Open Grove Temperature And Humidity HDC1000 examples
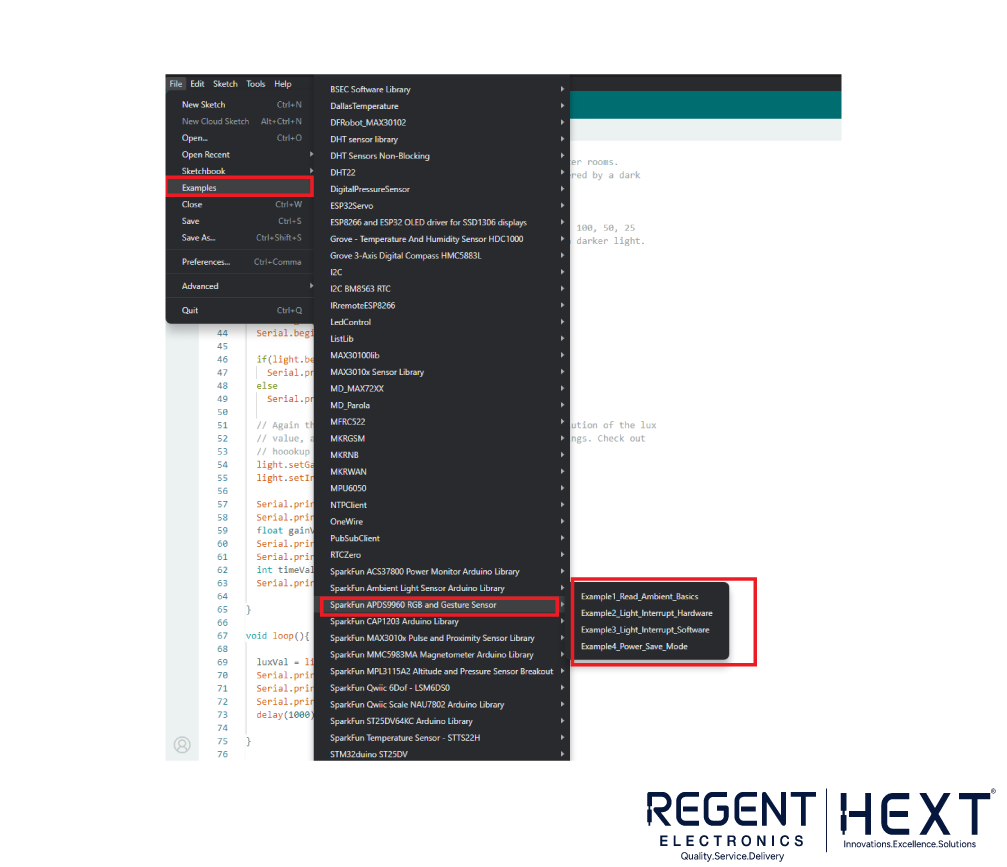Viewport: 1007px width, 867px height. pos(442,239)
